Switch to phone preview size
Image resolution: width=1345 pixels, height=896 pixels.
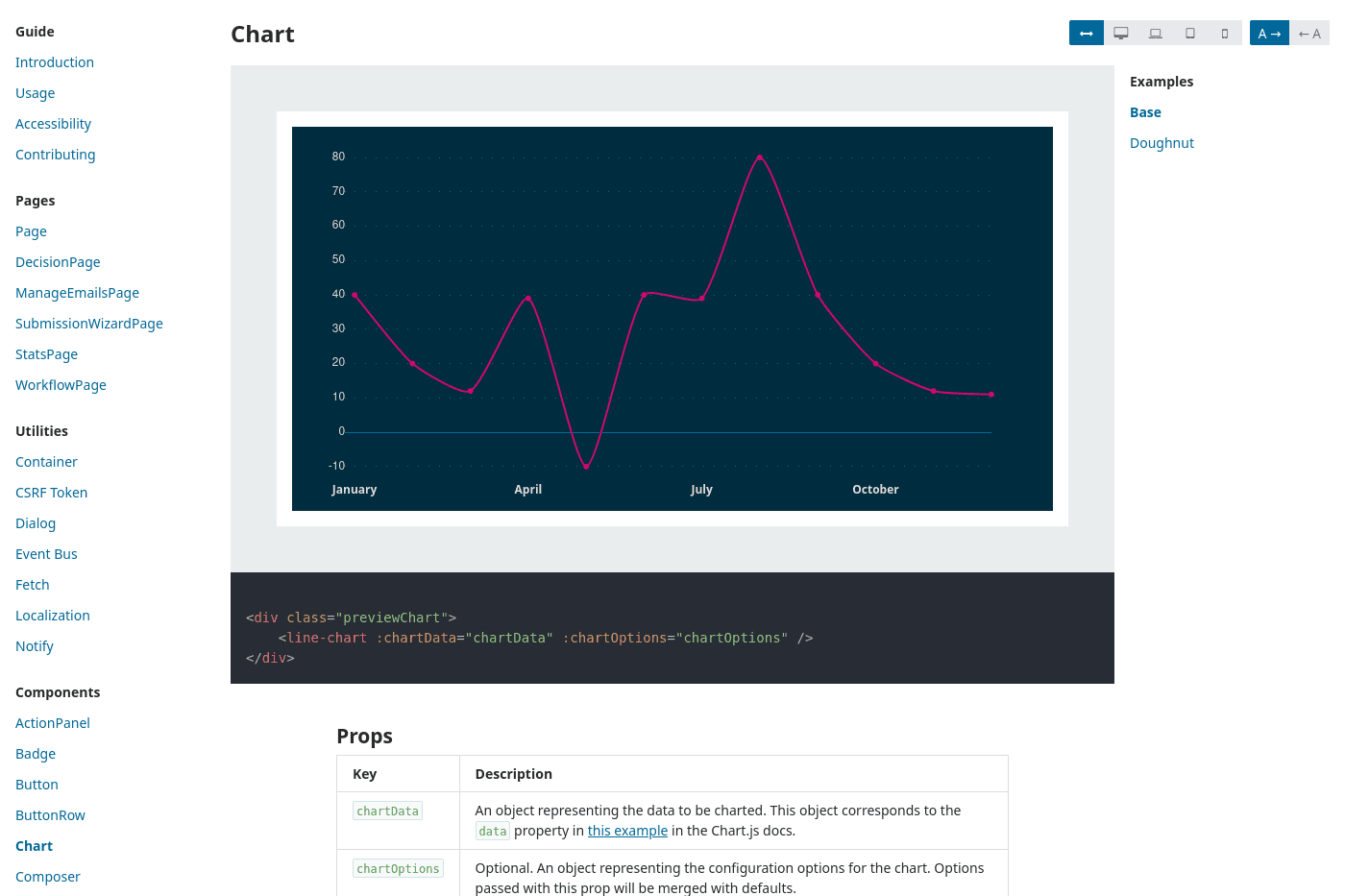[1225, 32]
